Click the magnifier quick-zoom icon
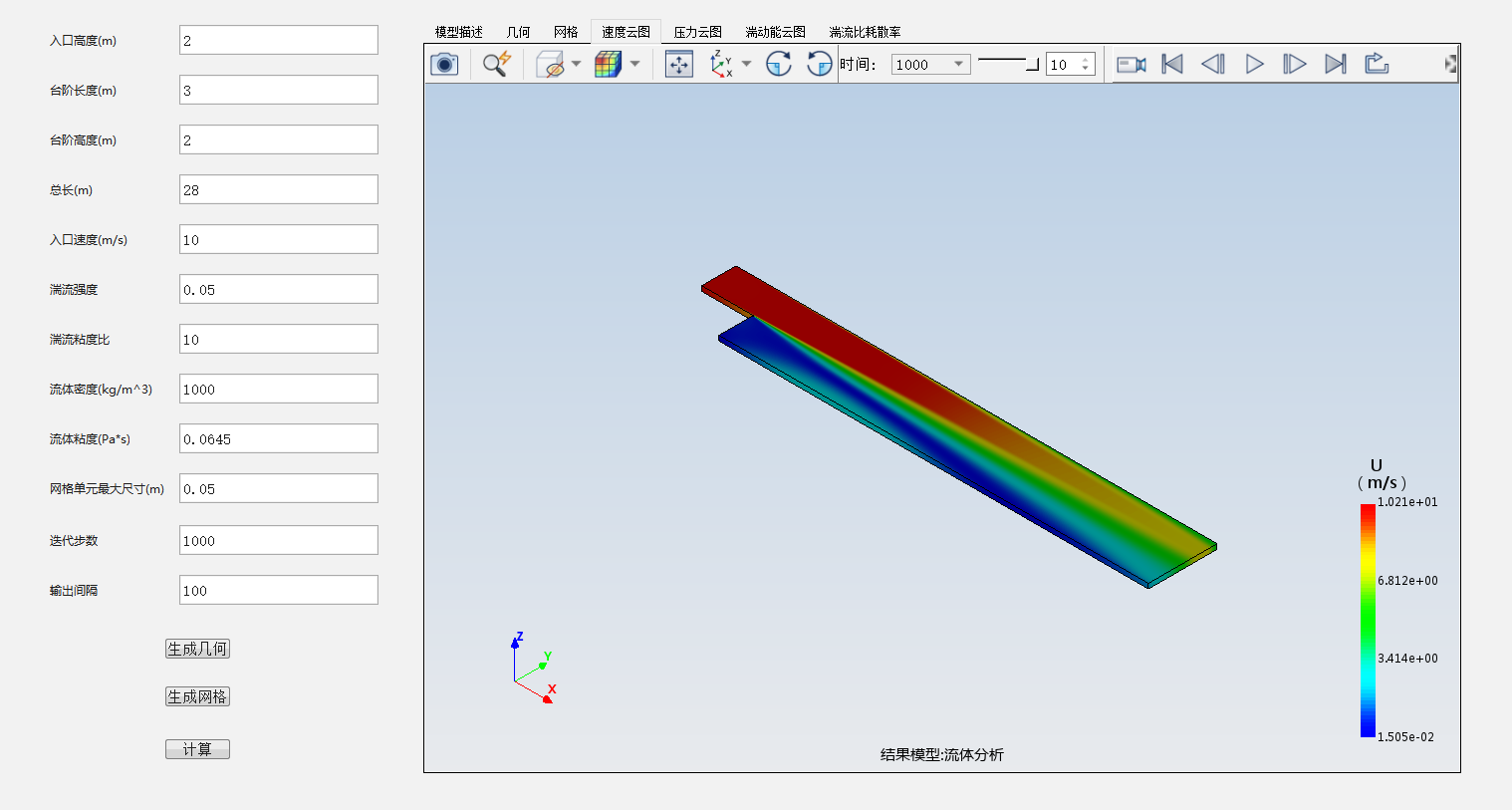1512x810 pixels. tap(496, 65)
